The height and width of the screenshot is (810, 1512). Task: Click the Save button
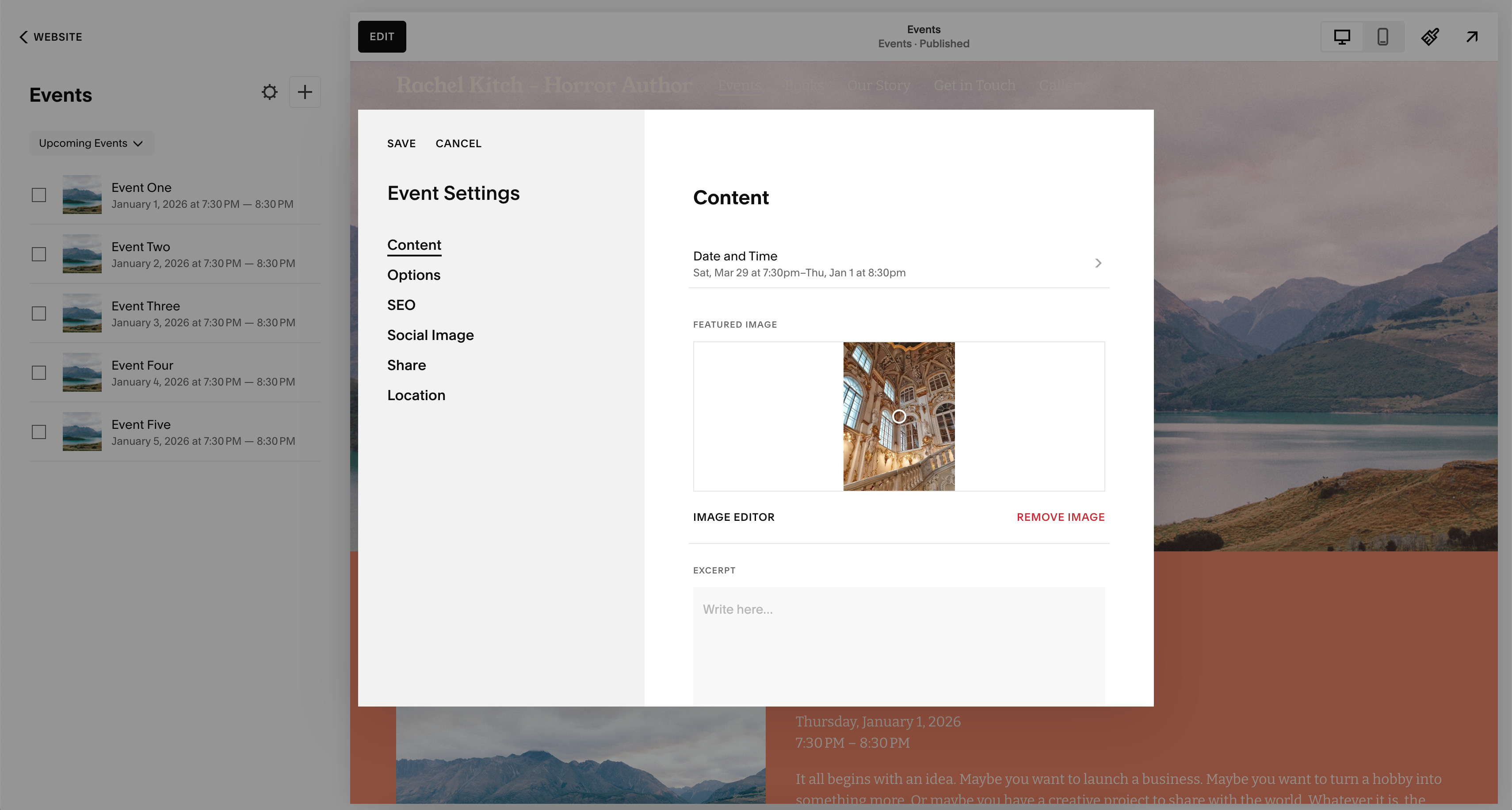click(401, 144)
